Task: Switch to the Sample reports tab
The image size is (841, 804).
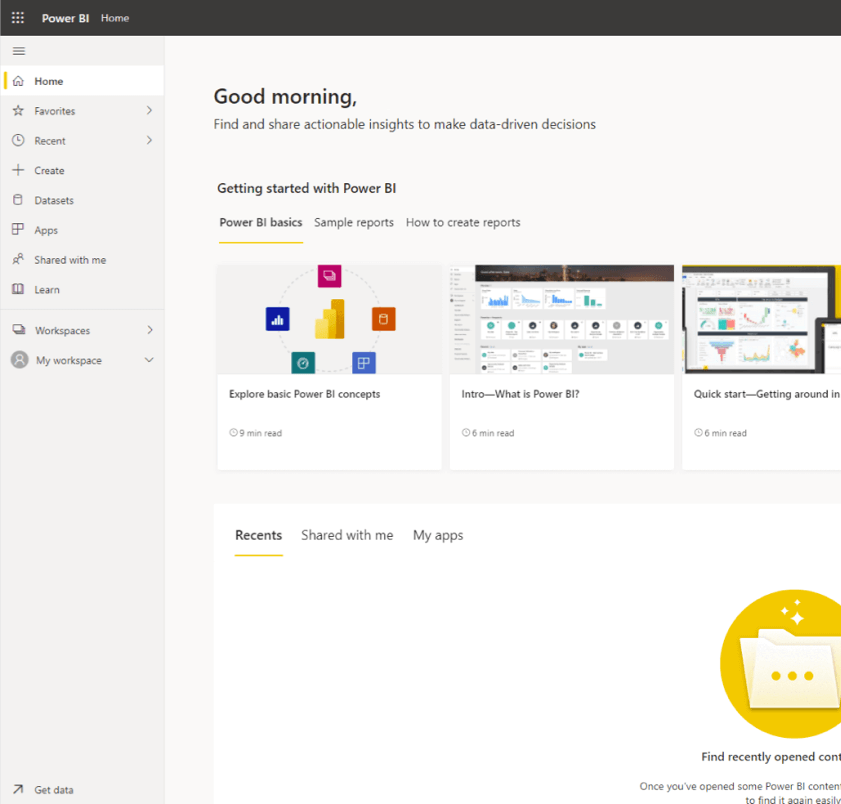Action: pyautogui.click(x=354, y=222)
